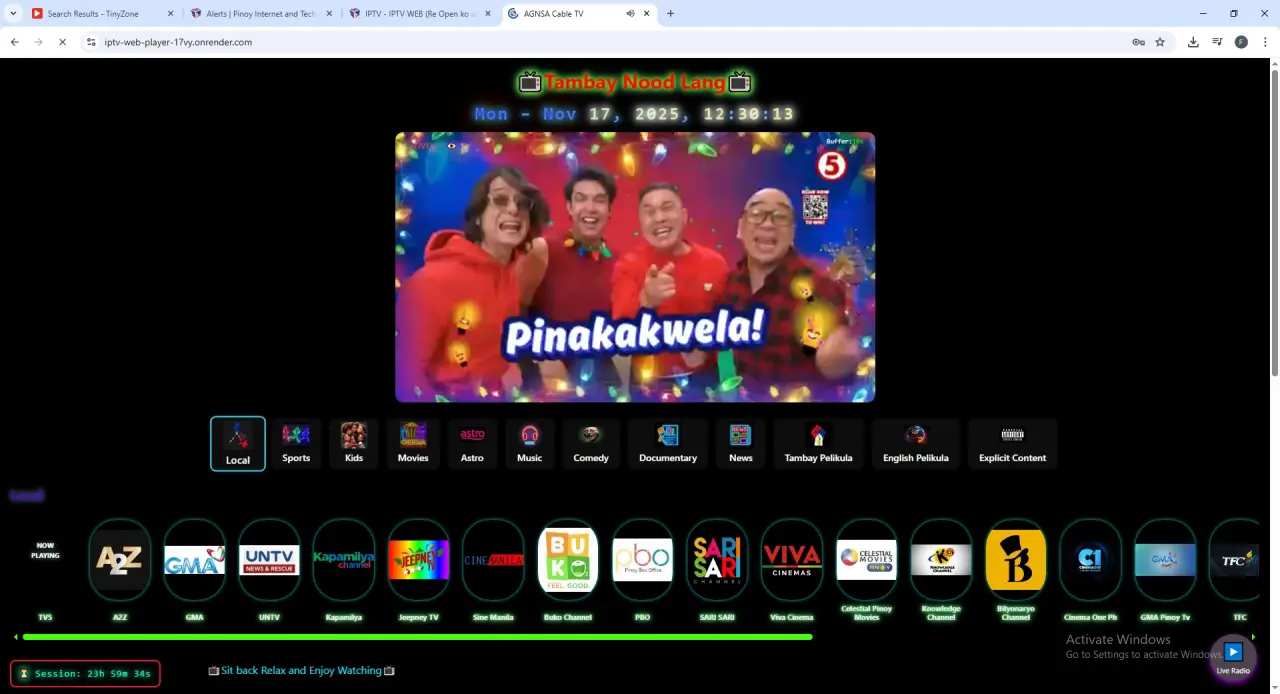Select the TFC channel logo
Image resolution: width=1280 pixels, height=694 pixels.
[x=1236, y=559]
